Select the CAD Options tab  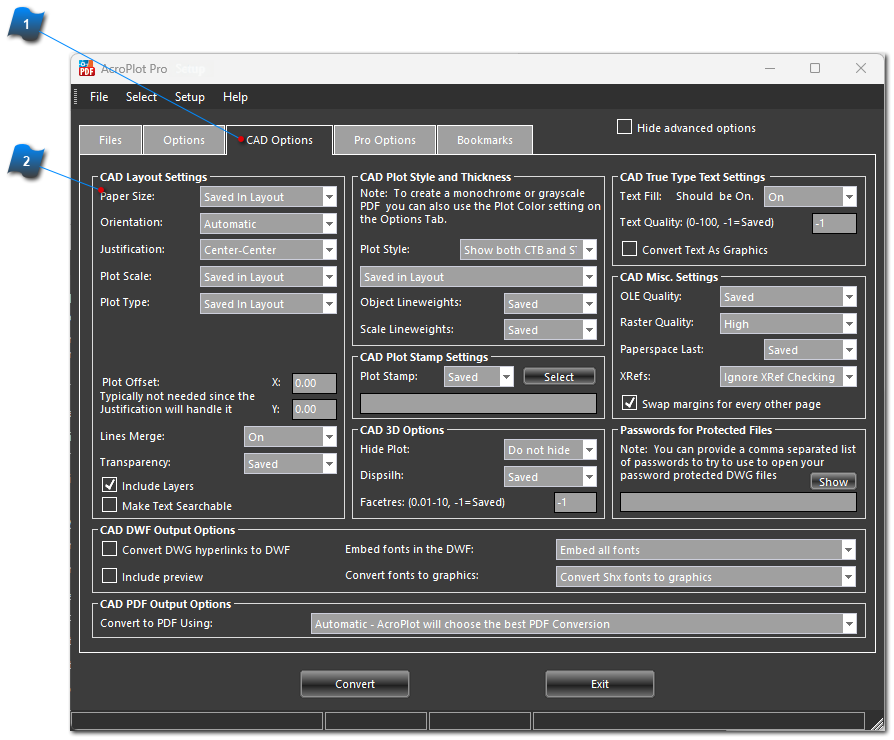[x=279, y=140]
